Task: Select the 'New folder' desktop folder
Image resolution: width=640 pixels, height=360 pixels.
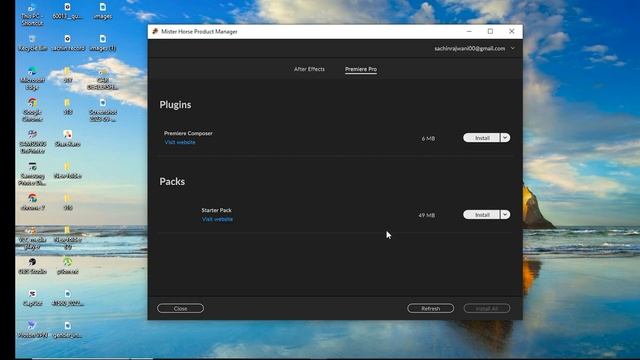Action: [68, 170]
